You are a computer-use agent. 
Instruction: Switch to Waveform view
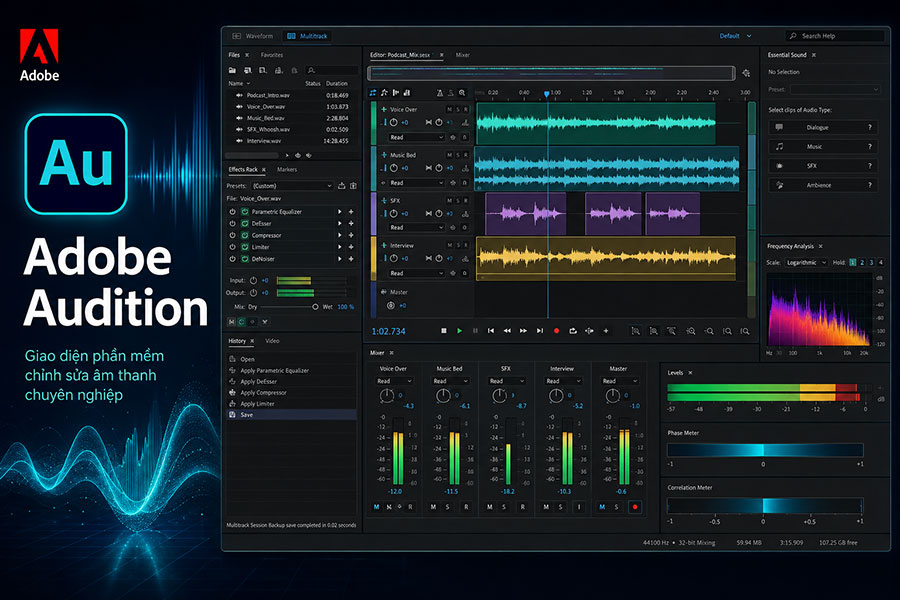253,36
